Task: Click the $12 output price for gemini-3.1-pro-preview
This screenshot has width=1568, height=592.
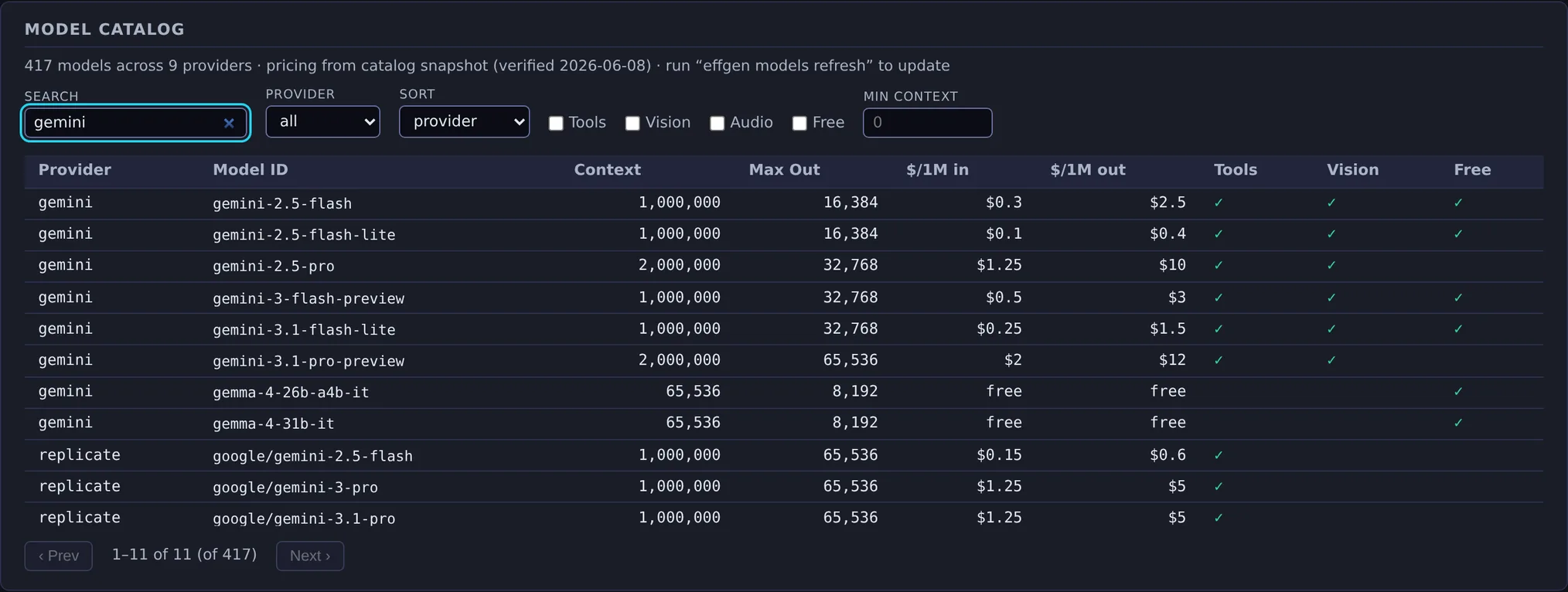Action: pos(1172,360)
